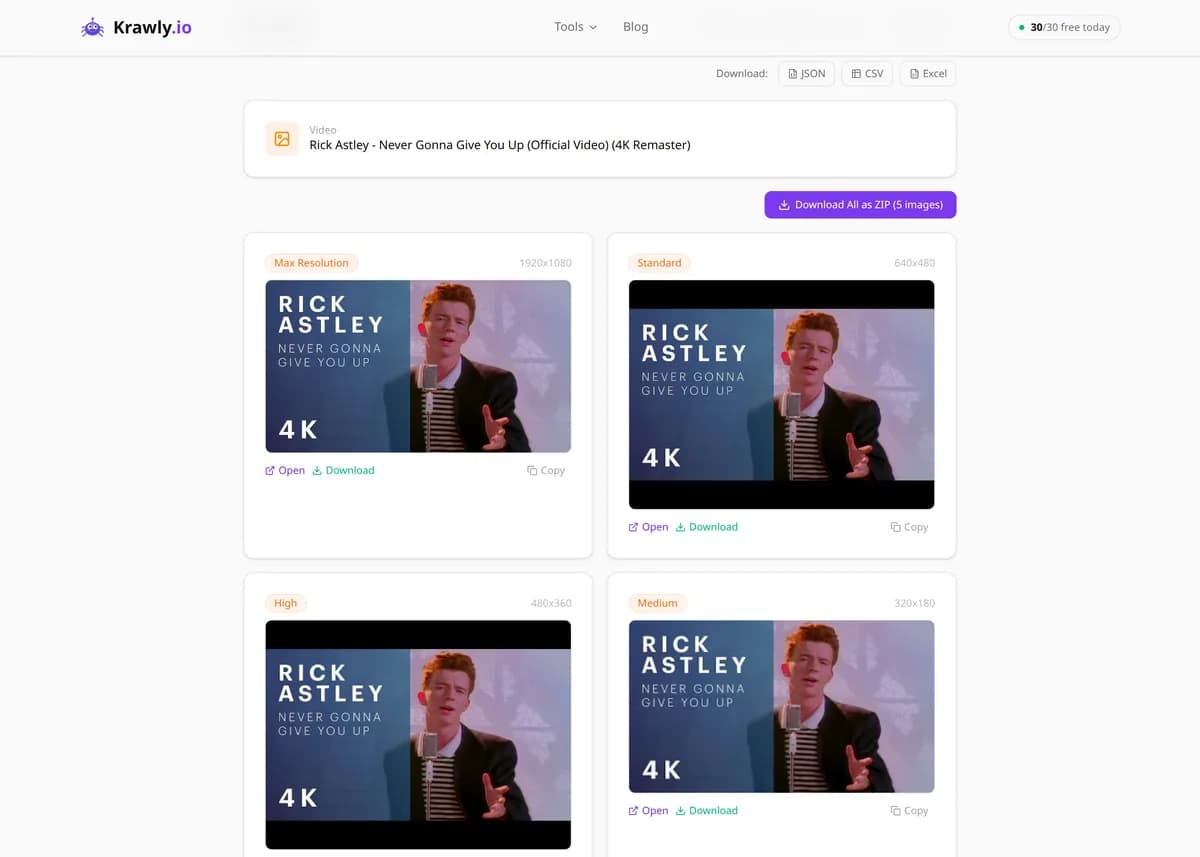Open the Standard image in new tab
1200x857 pixels.
648,527
